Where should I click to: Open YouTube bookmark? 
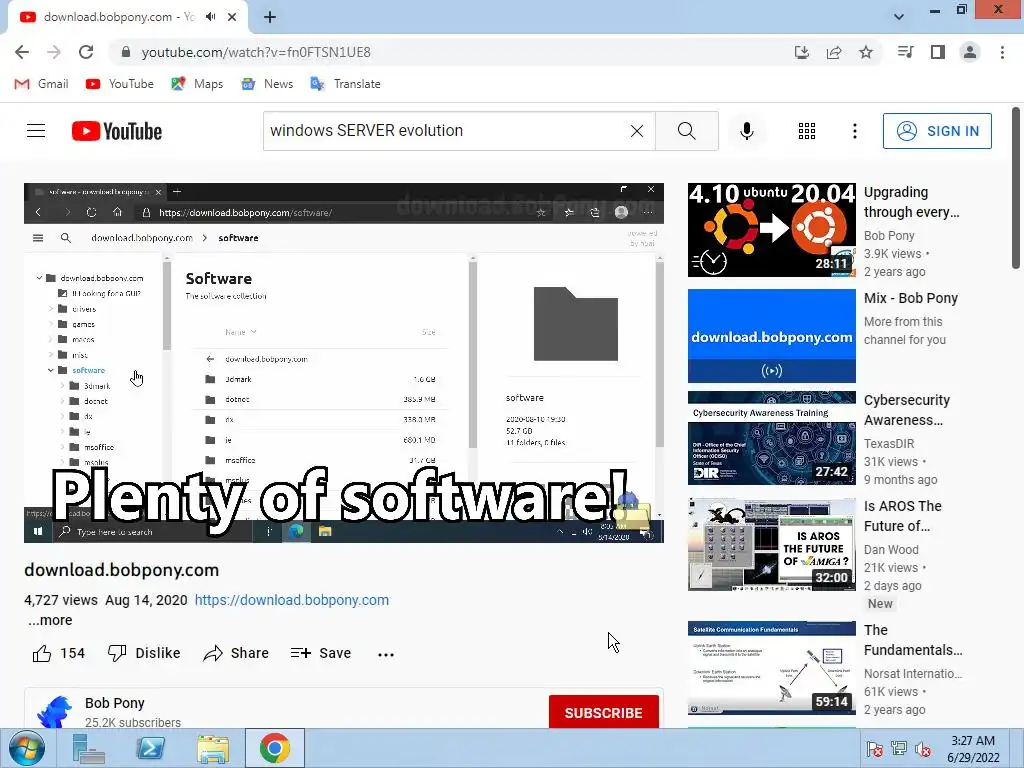click(x=120, y=84)
